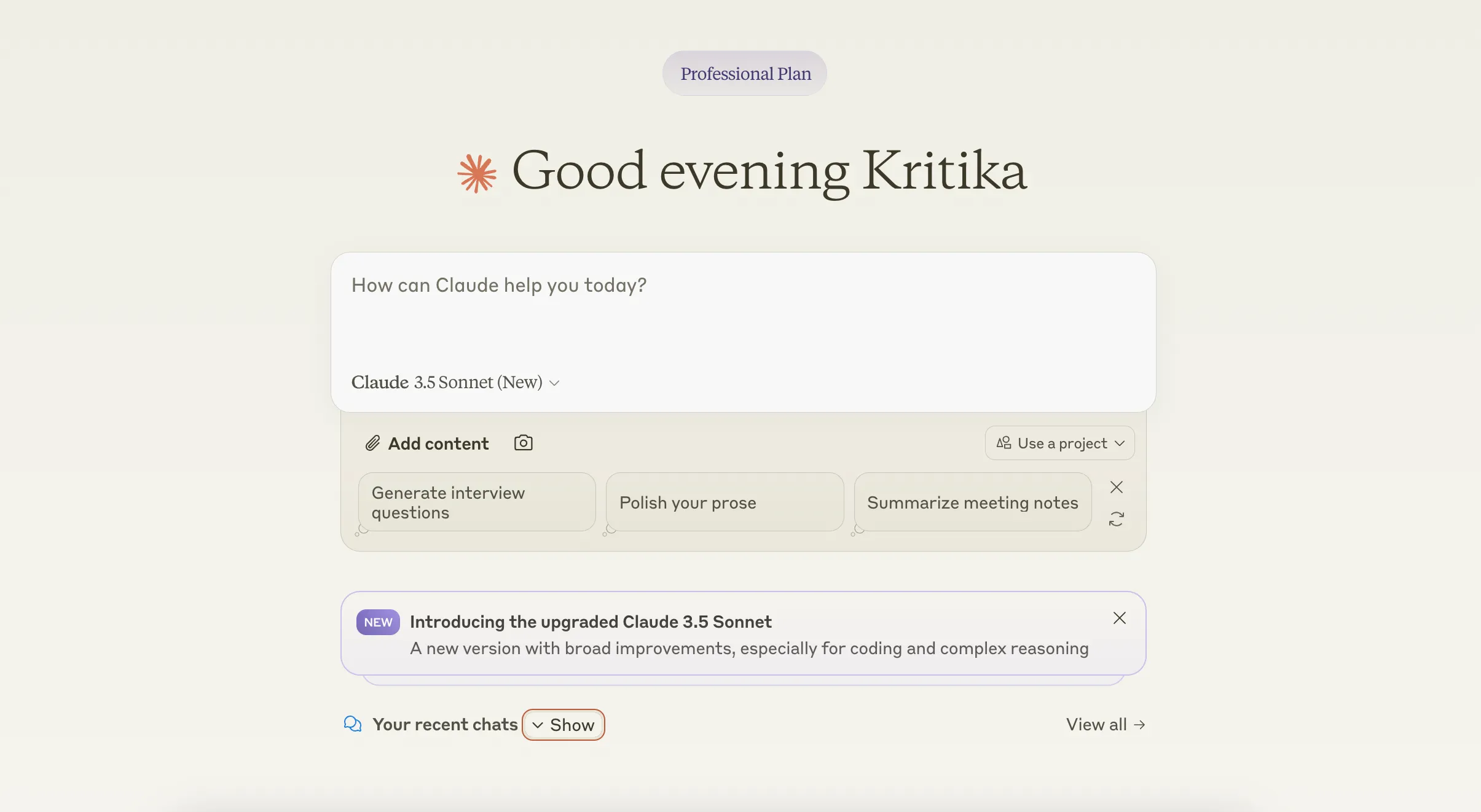Click the Your recent chats heading
The image size is (1481, 812).
[x=446, y=725]
